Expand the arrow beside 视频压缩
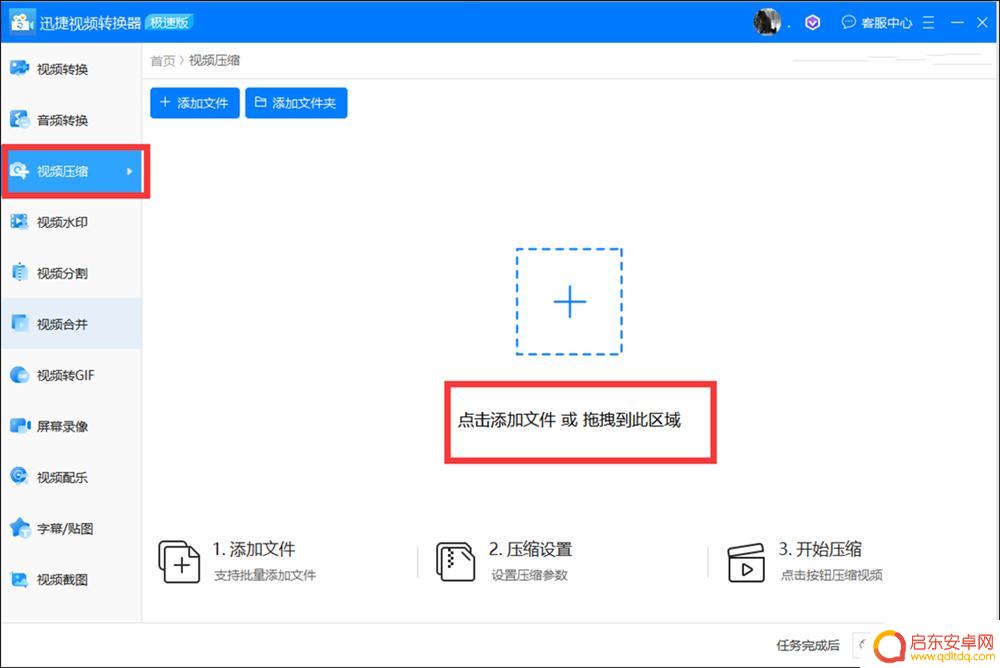 pos(129,171)
